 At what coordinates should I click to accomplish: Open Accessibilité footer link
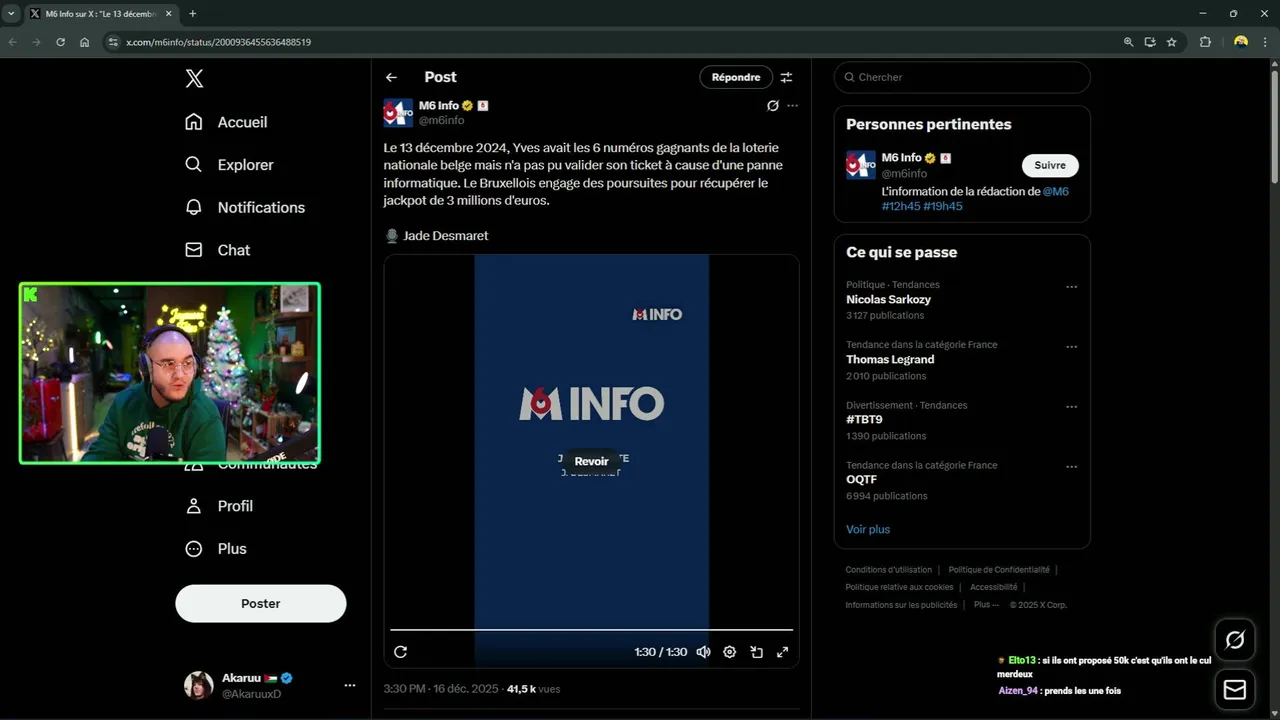click(x=993, y=587)
